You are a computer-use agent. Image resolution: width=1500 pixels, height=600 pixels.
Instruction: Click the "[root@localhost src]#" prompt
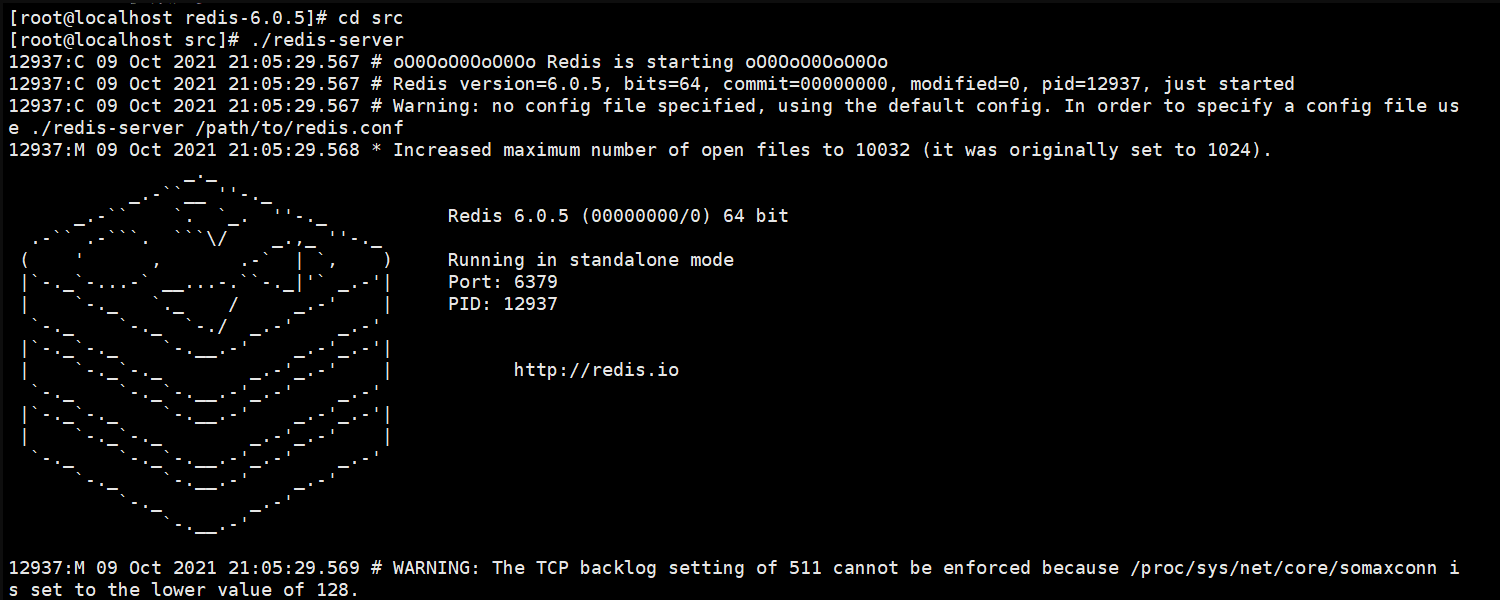123,40
